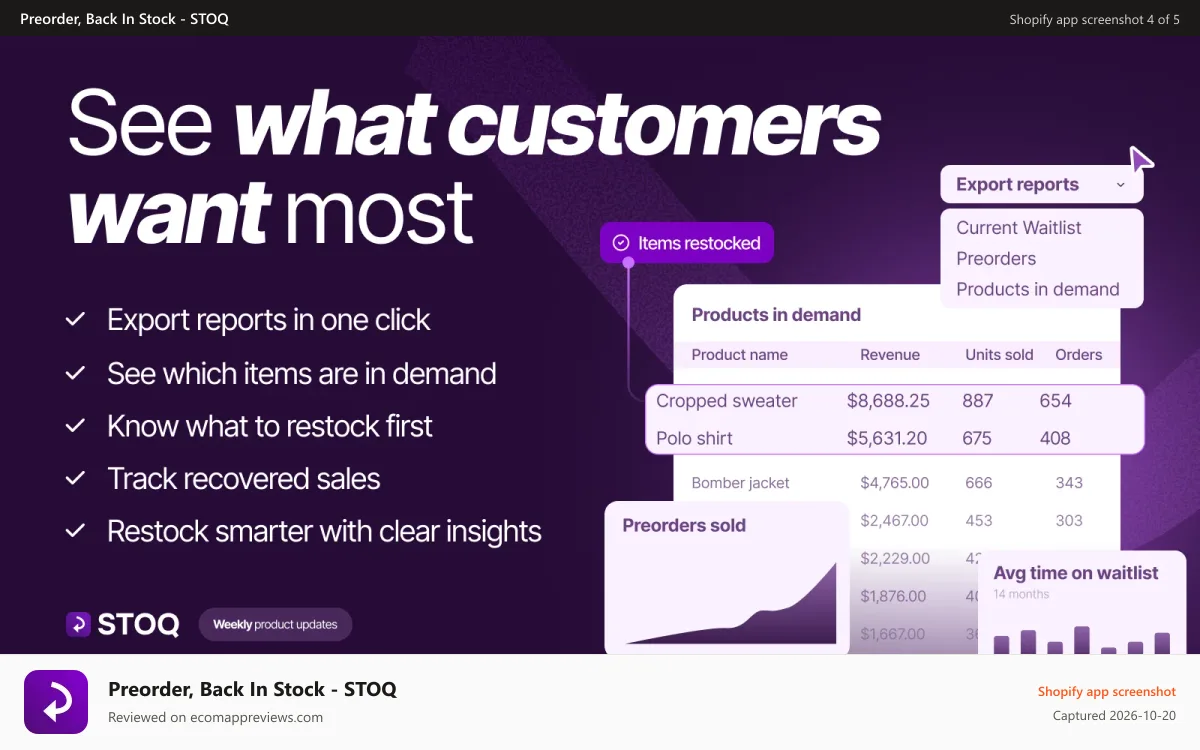
Task: Click the $8,688.25 revenue value
Action: pyautogui.click(x=888, y=401)
